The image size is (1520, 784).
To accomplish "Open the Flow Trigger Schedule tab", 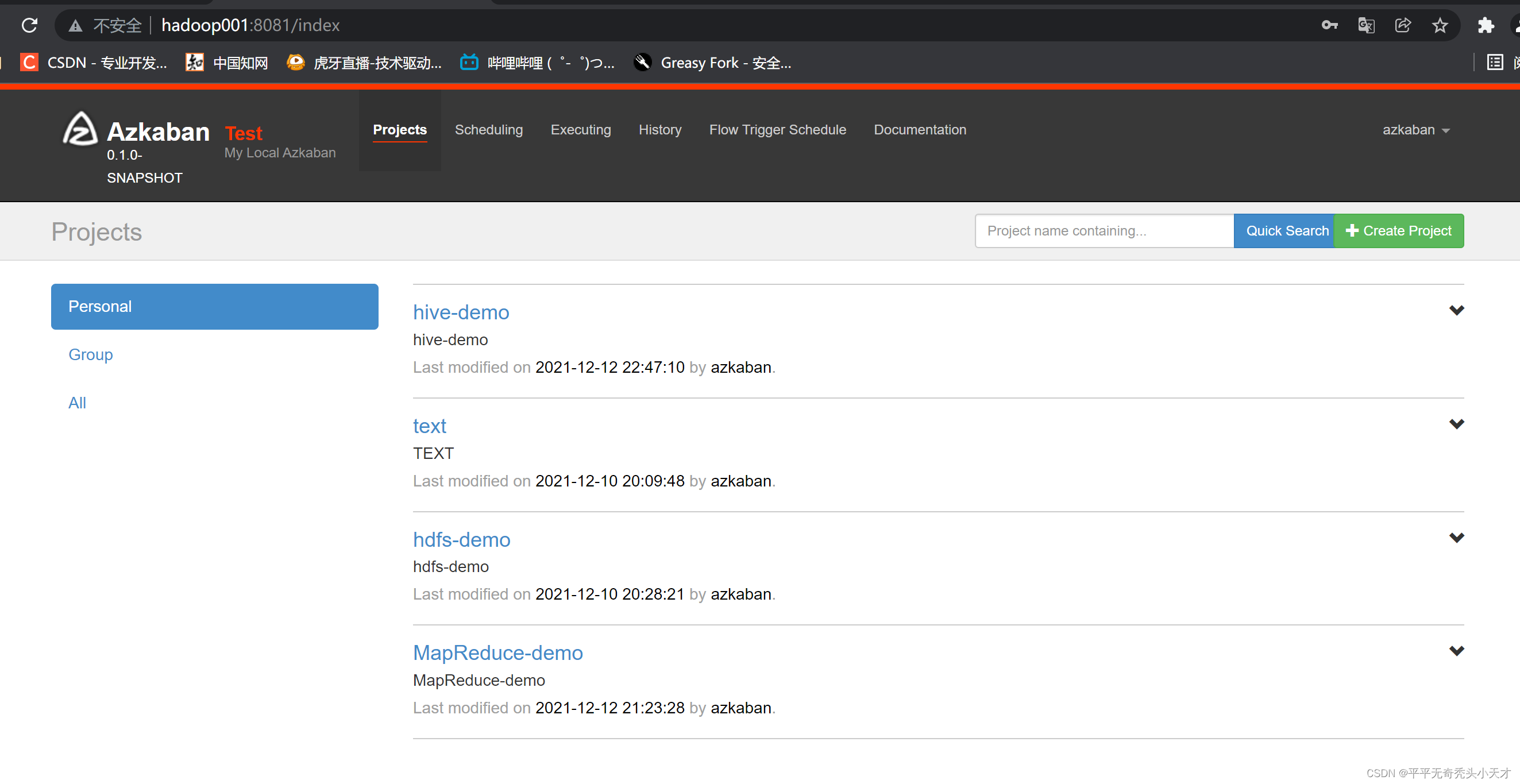I will [x=777, y=130].
